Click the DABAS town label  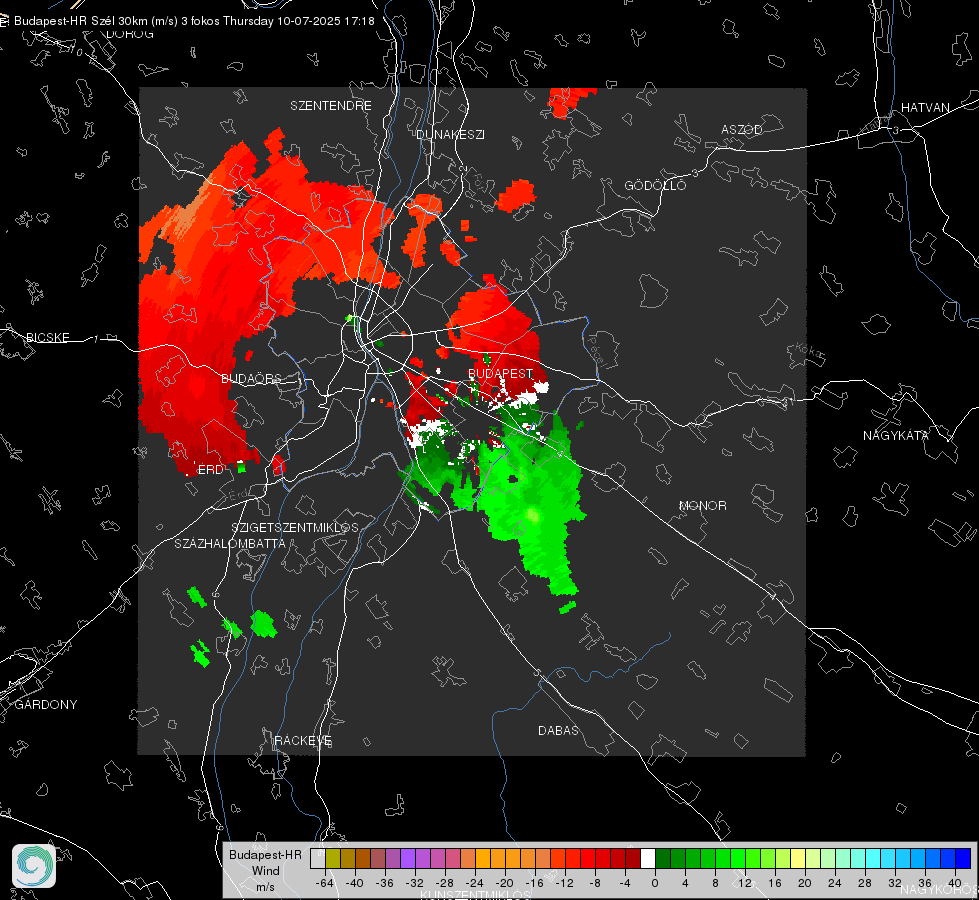[x=558, y=730]
